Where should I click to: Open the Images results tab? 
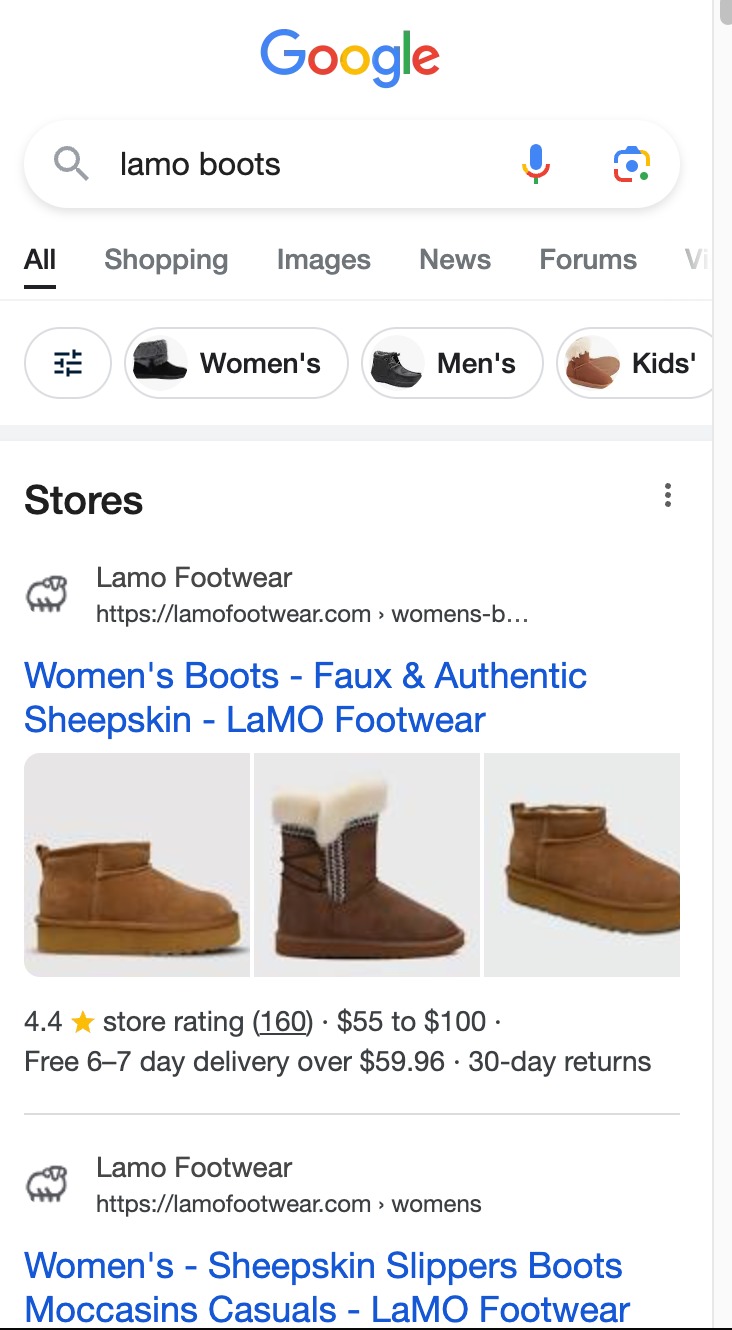tap(322, 259)
